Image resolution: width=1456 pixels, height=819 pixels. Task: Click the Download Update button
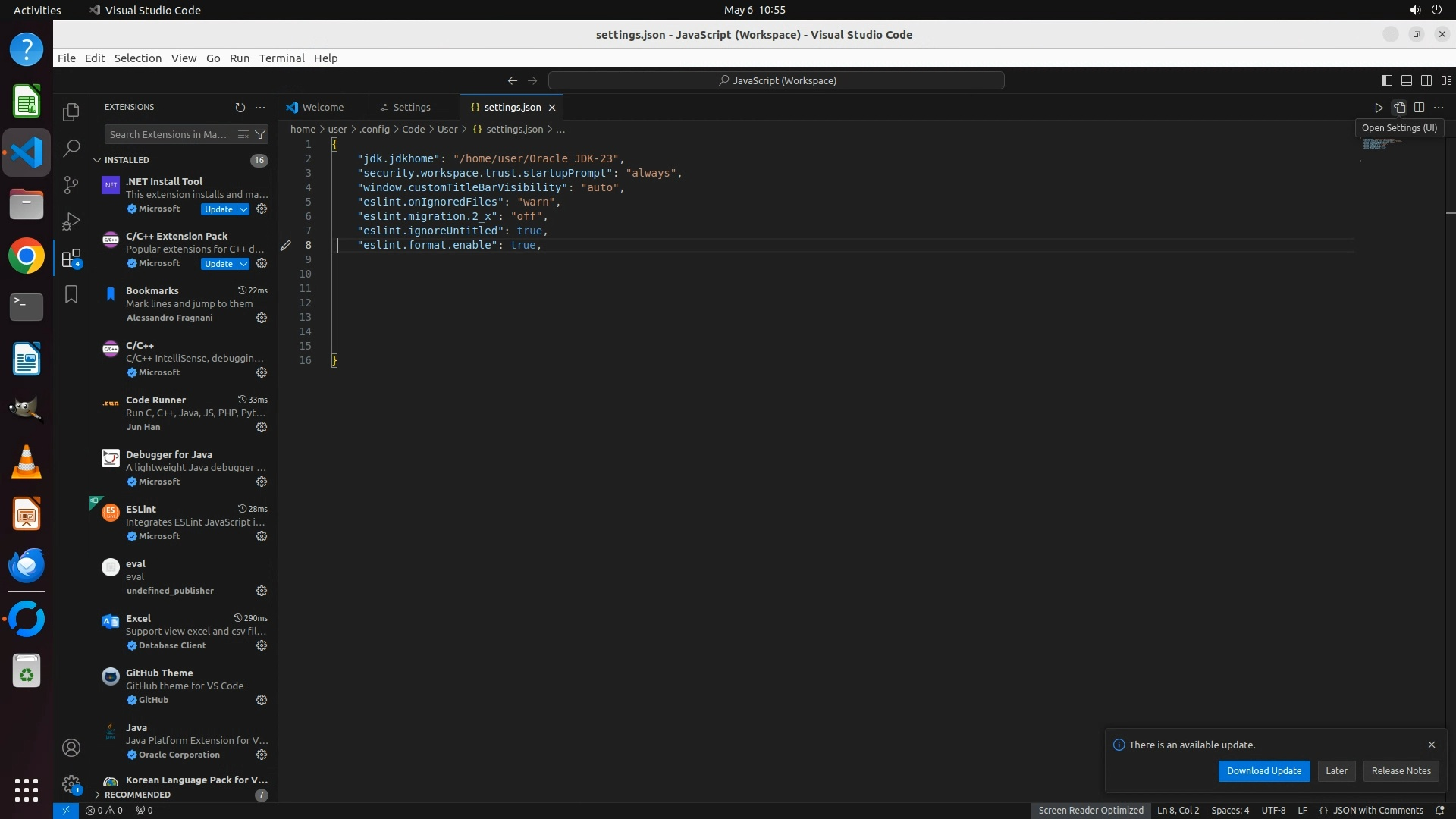1263,770
